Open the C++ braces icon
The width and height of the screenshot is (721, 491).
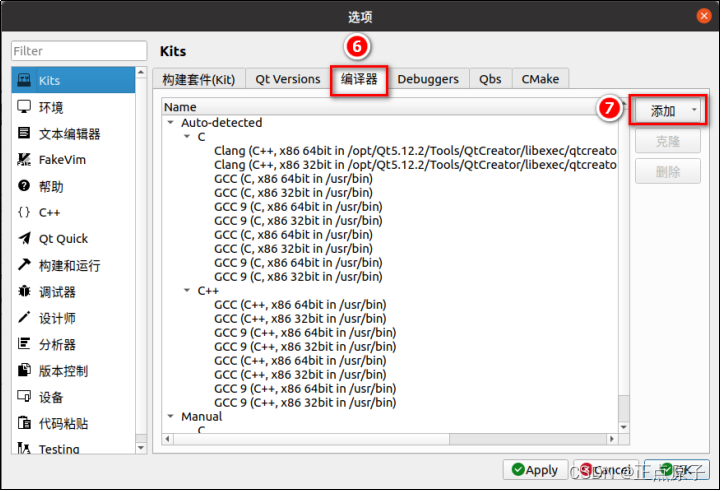pyautogui.click(x=24, y=212)
